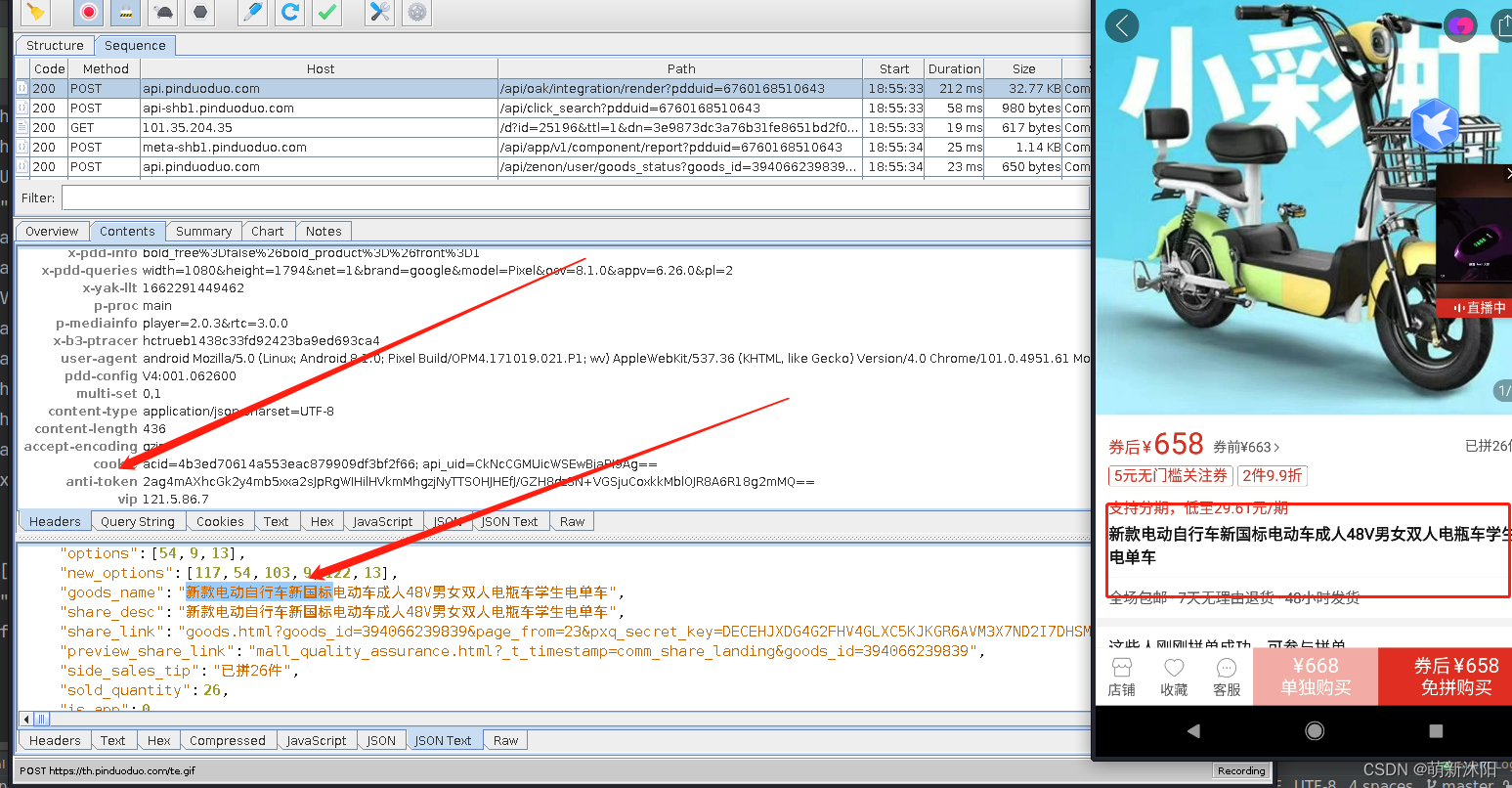The height and width of the screenshot is (788, 1512).
Task: Expand the 券前¥663 price details chevron
Action: click(x=1276, y=448)
